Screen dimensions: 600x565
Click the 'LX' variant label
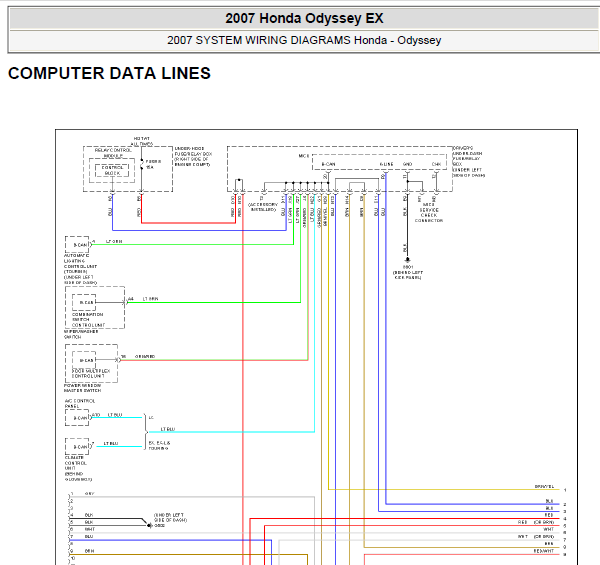pos(151,417)
